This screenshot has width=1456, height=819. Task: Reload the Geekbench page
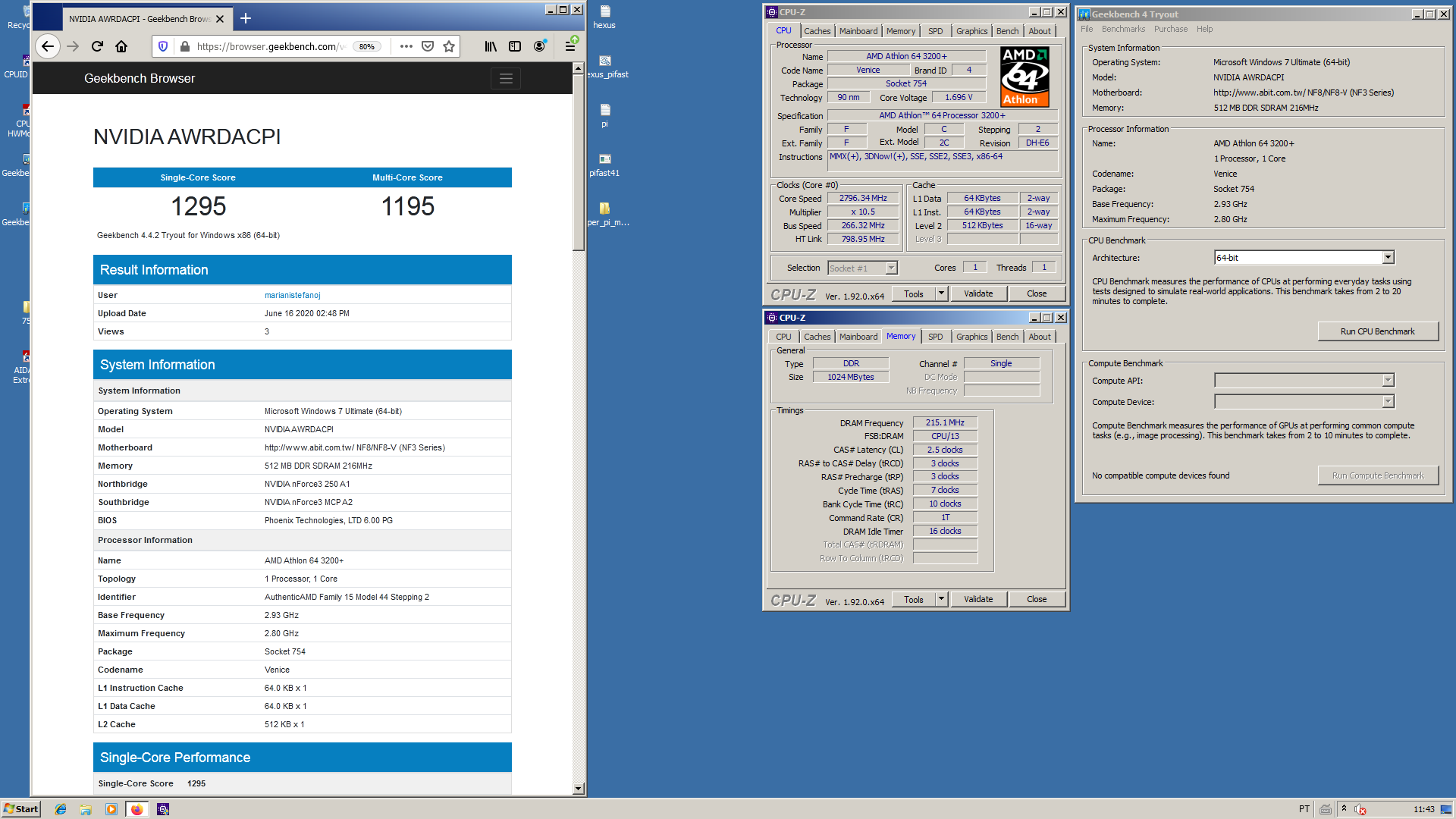click(x=97, y=46)
